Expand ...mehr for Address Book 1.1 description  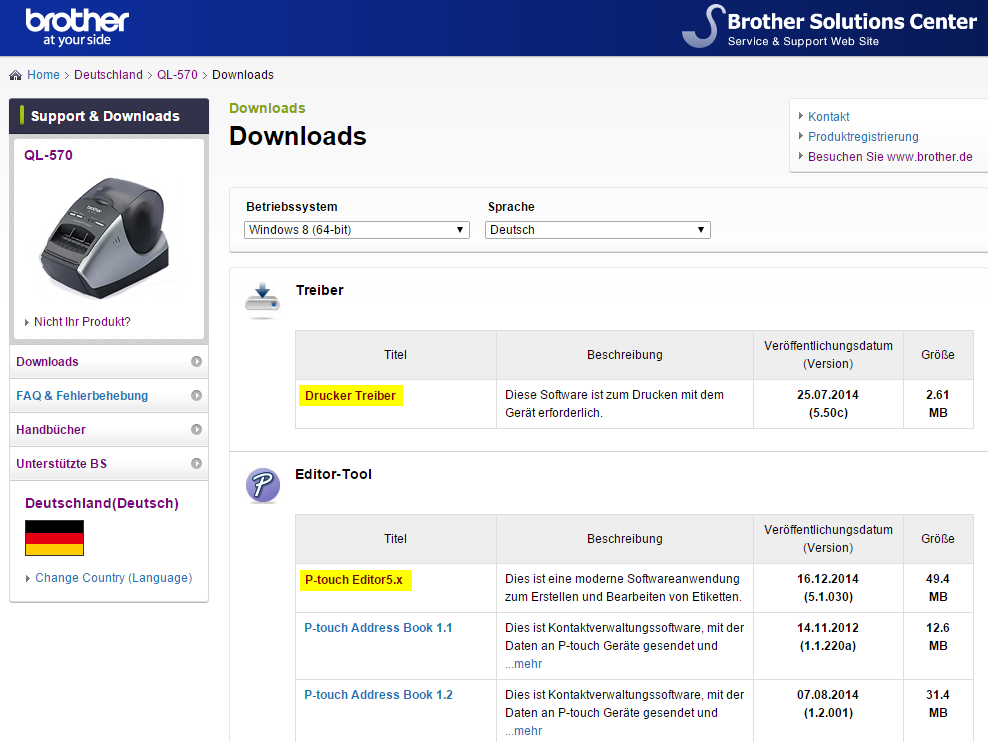pos(524,664)
